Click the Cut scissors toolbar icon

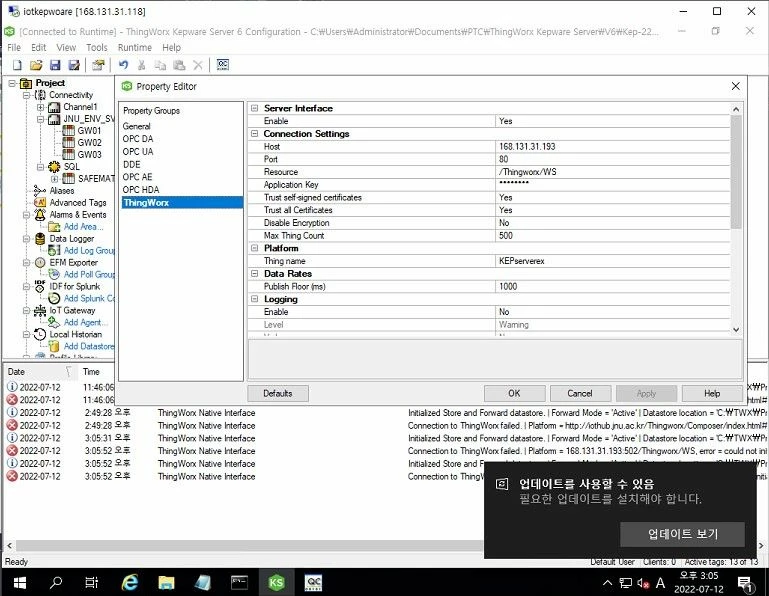coord(142,65)
